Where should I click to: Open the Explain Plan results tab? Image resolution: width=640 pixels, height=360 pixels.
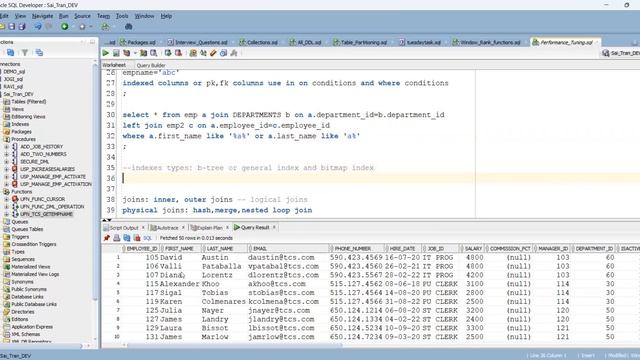207,228
